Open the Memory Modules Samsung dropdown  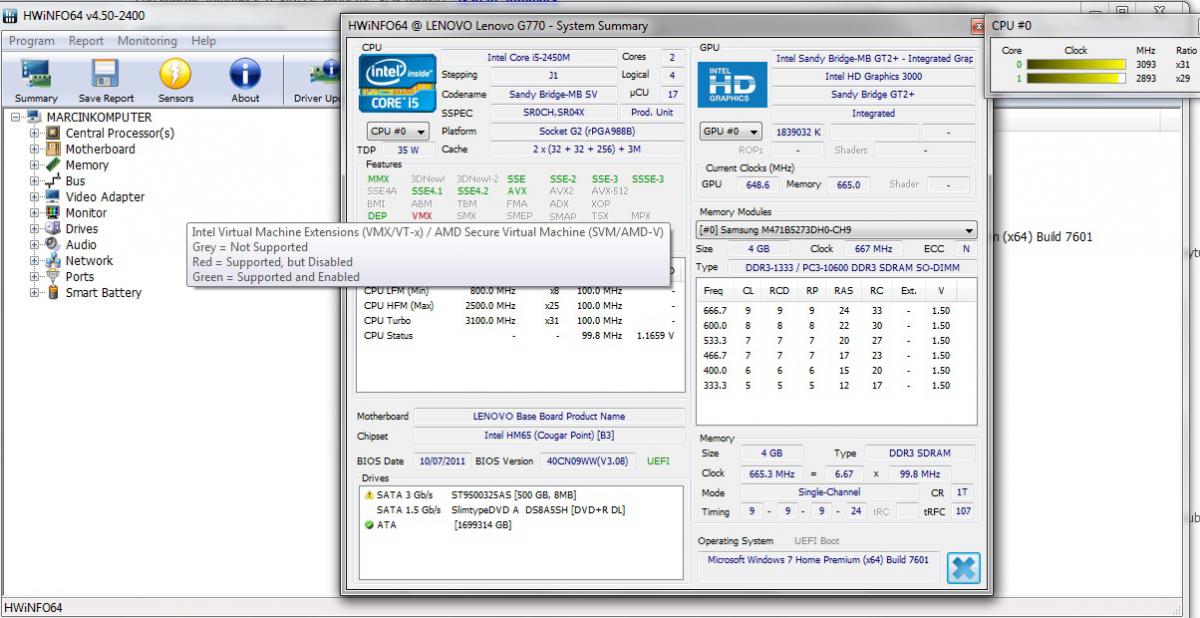pos(836,230)
